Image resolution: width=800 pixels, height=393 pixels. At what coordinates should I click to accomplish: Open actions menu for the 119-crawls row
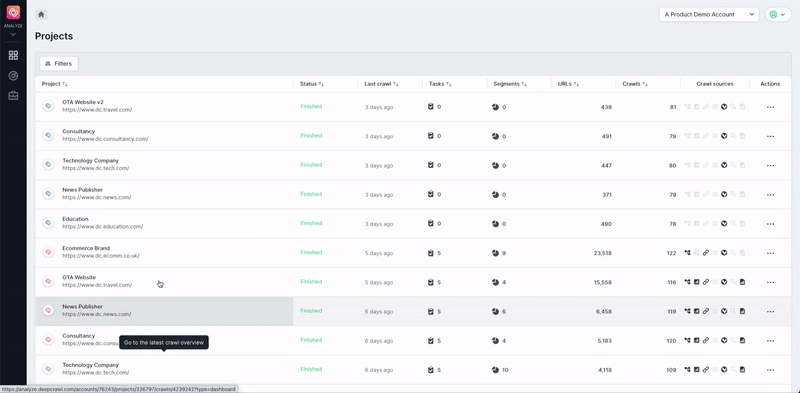[770, 311]
